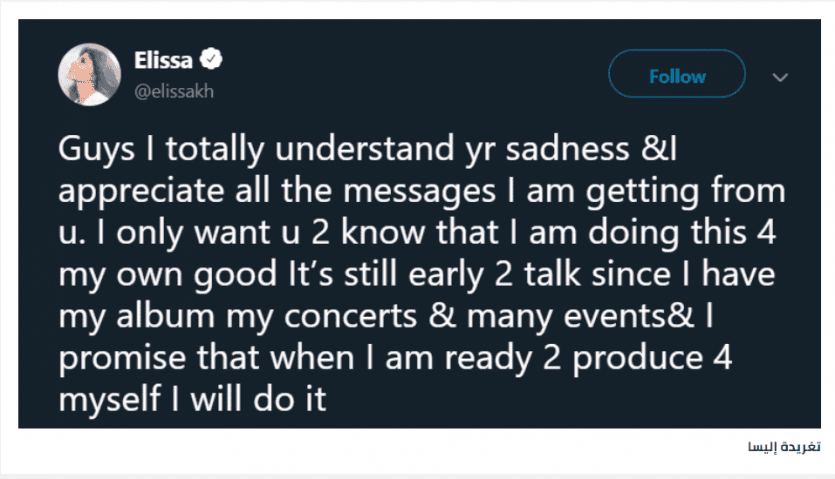Click Elissa's profile avatar picture
The width and height of the screenshot is (835, 479).
click(x=91, y=73)
